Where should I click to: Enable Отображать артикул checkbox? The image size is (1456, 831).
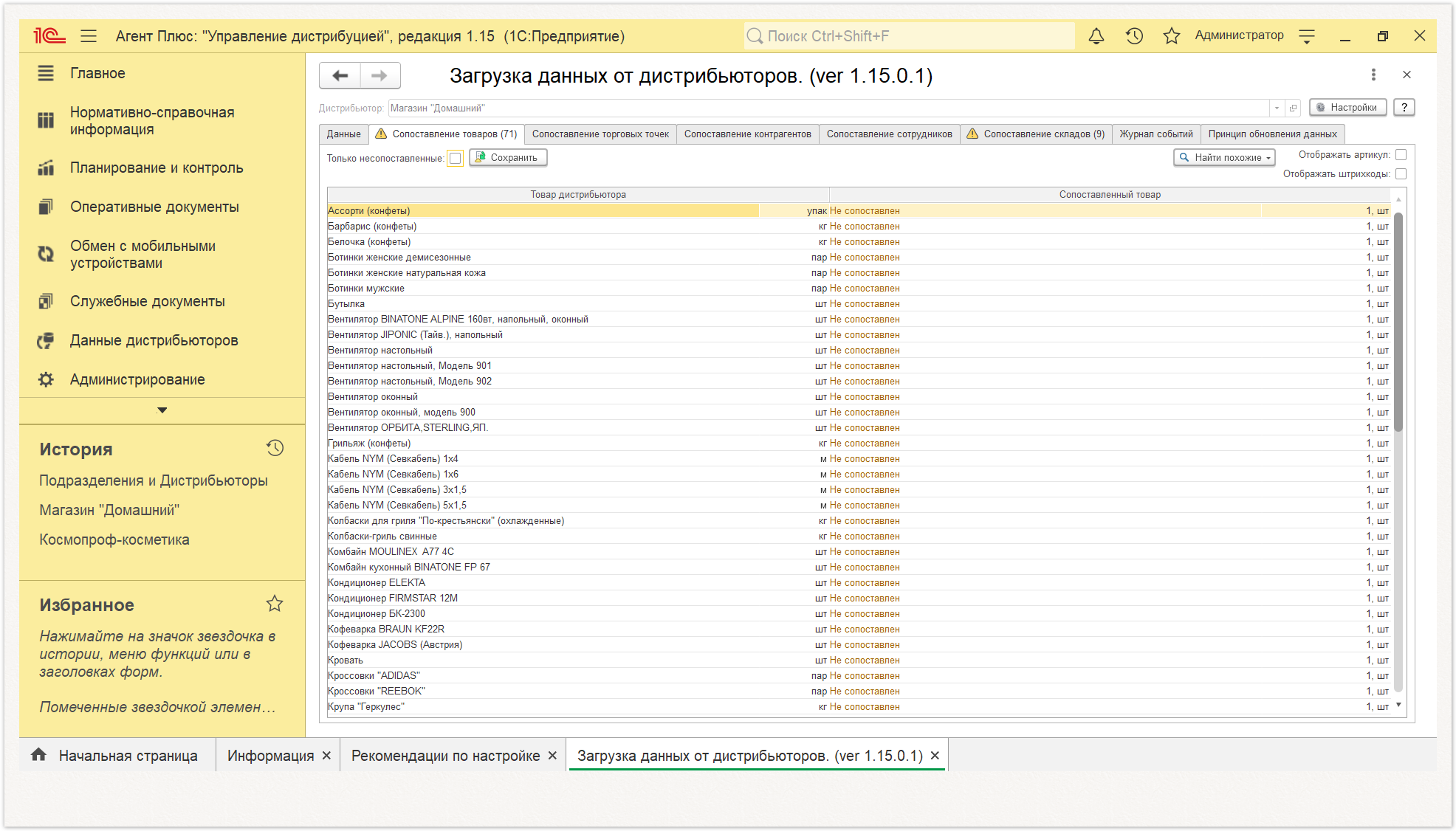1401,155
